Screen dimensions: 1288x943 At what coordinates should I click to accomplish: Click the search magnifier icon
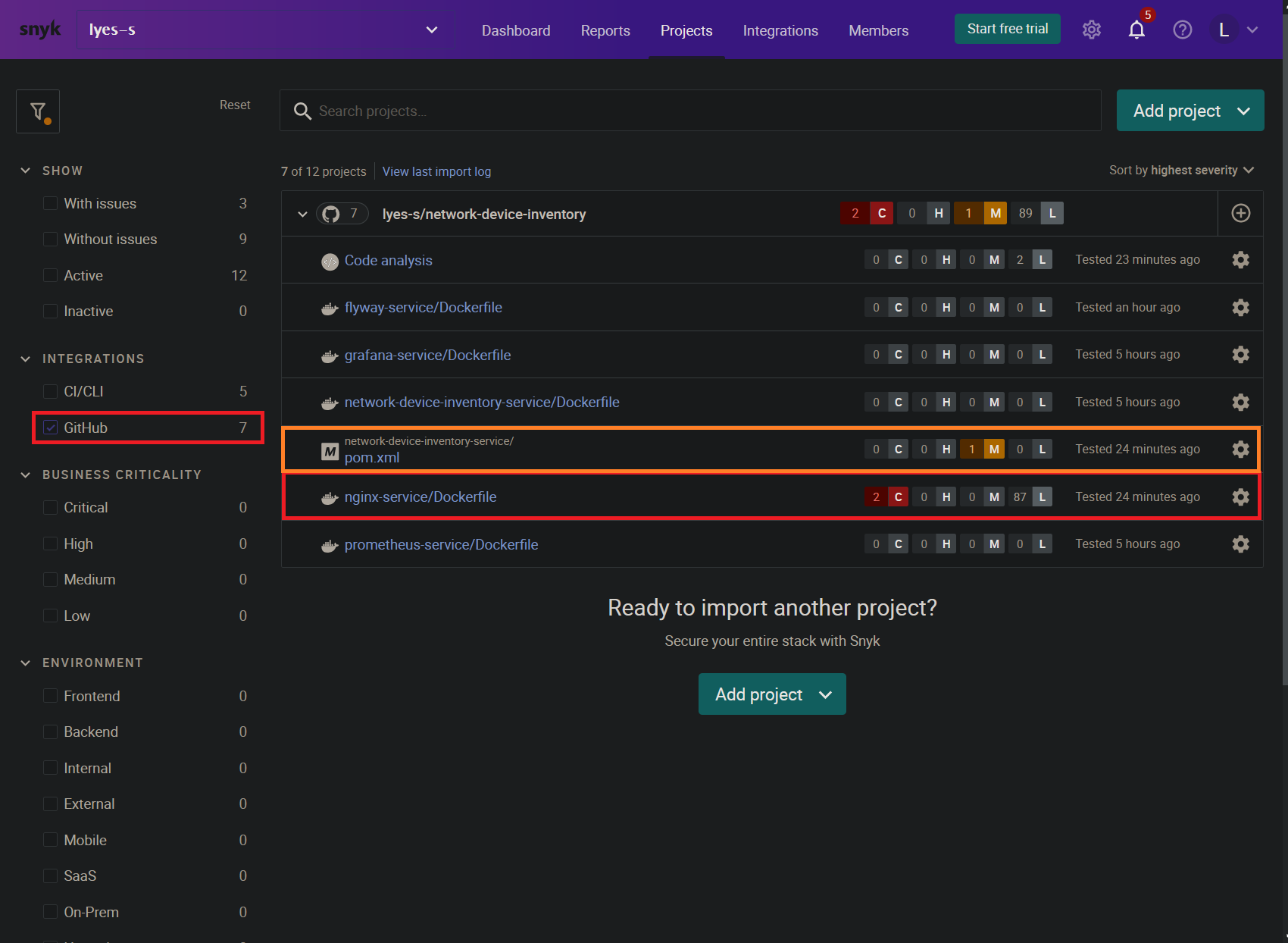pyautogui.click(x=302, y=111)
